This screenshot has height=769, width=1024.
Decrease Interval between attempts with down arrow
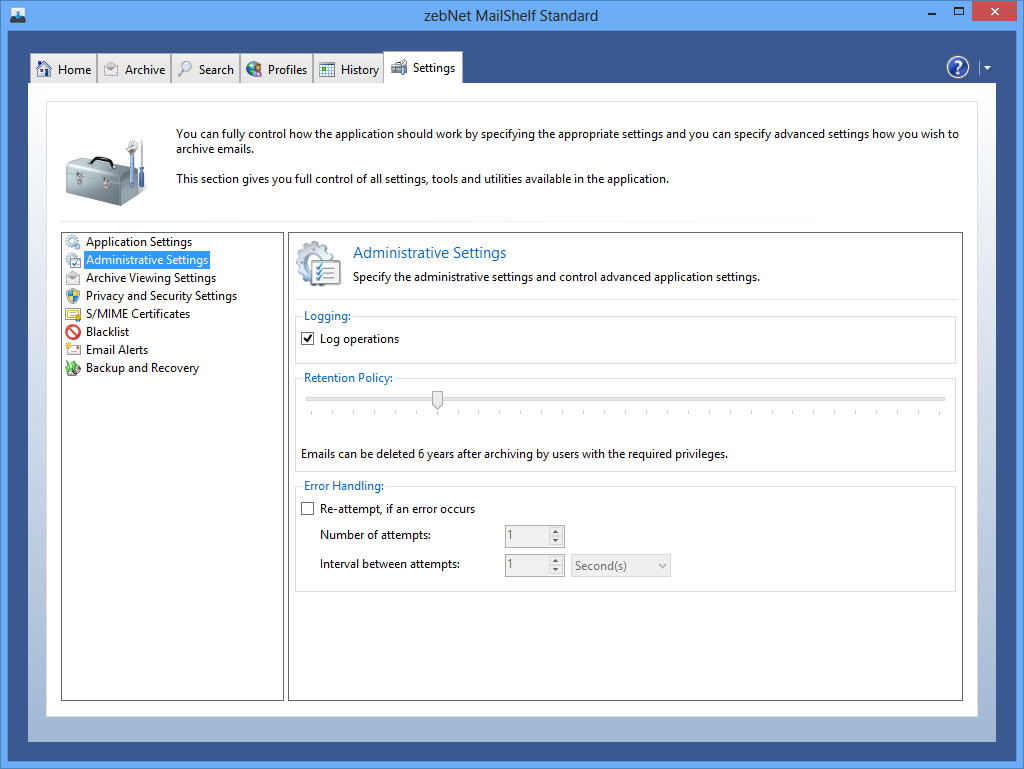pos(557,571)
